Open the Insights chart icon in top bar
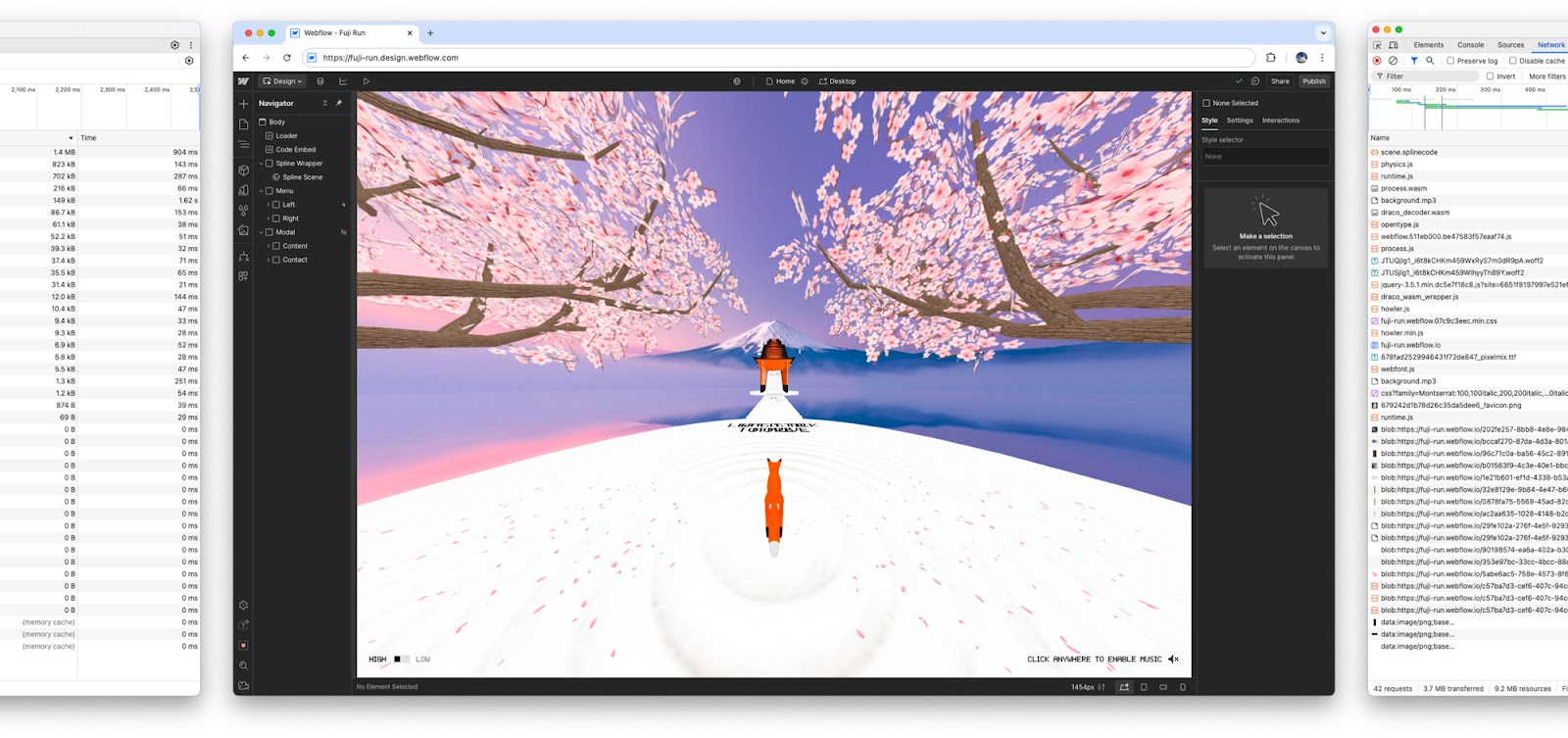The image size is (1568, 738). 343,81
